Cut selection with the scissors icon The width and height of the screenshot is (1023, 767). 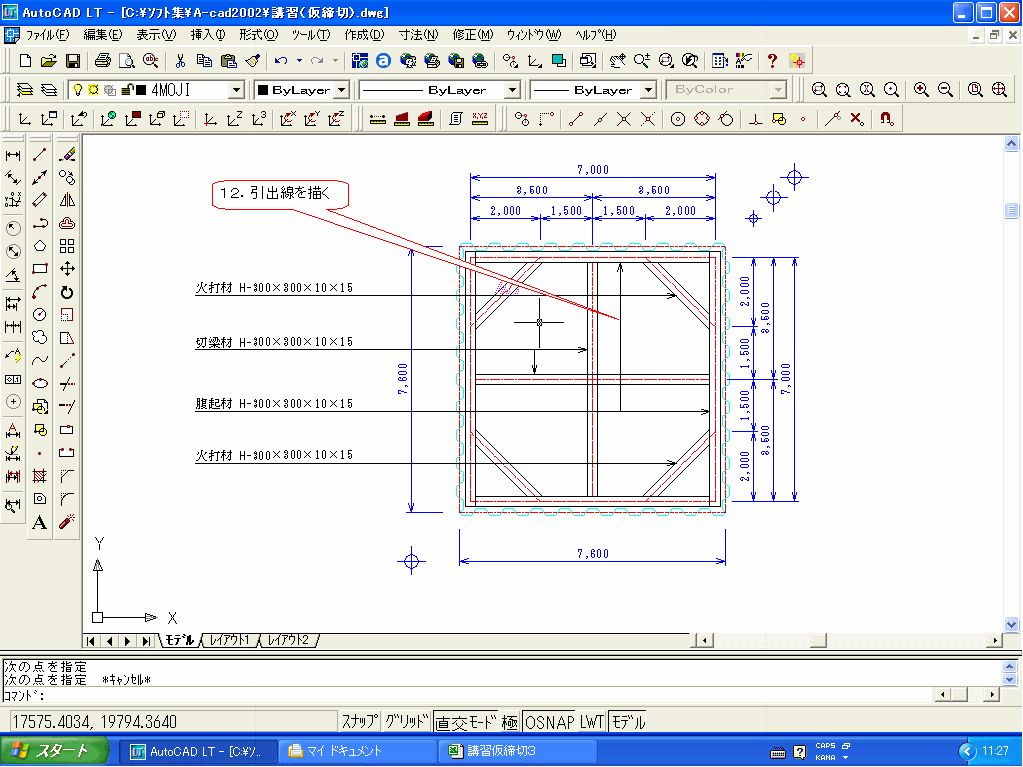180,61
